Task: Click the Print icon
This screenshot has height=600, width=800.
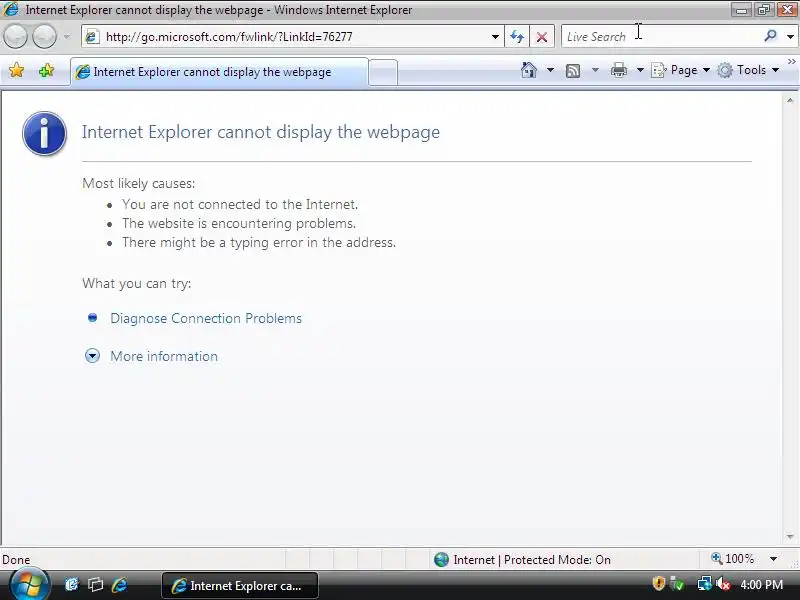Action: pyautogui.click(x=619, y=70)
